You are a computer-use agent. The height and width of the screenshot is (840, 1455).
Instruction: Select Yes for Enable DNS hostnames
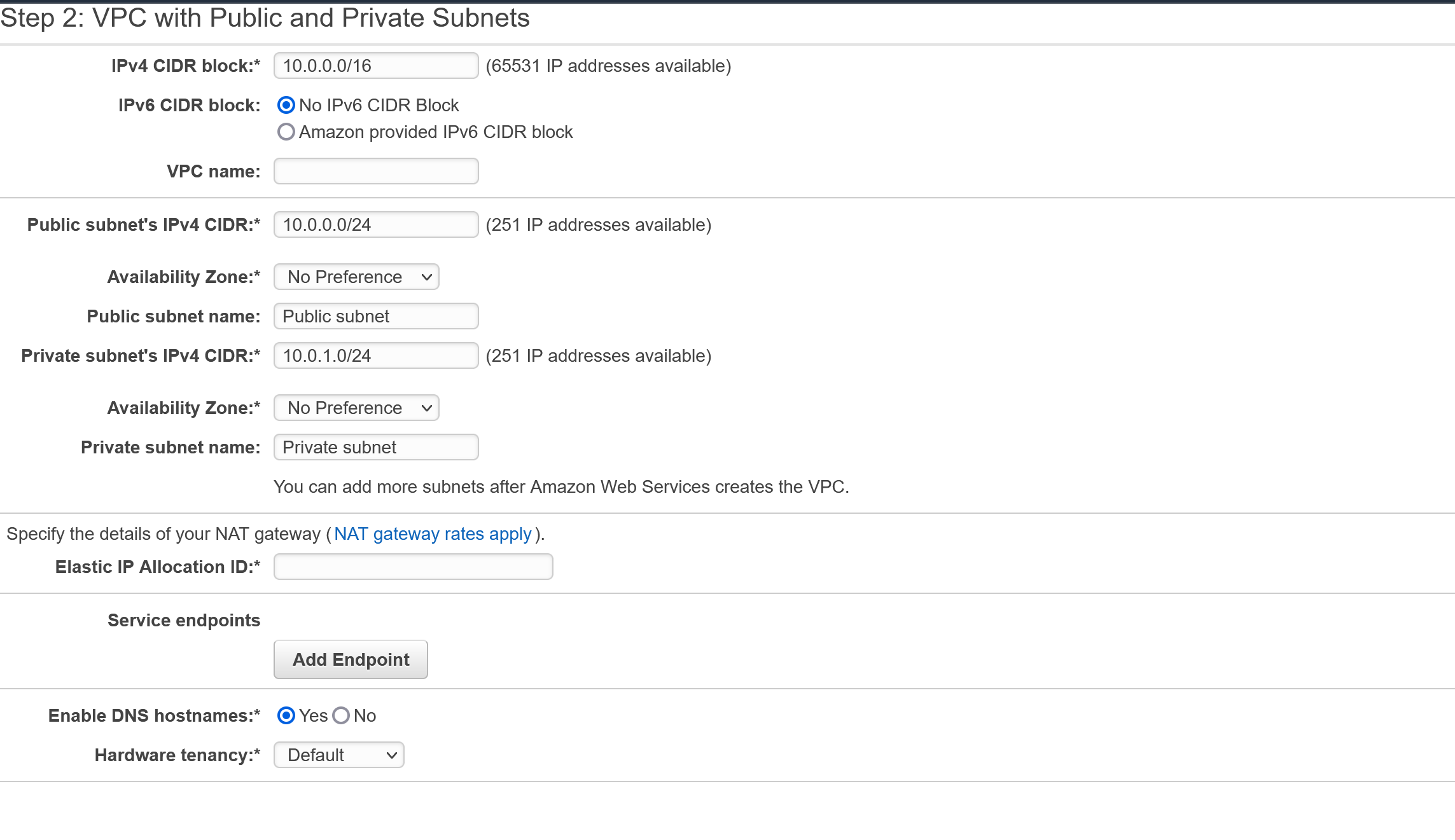pyautogui.click(x=286, y=715)
